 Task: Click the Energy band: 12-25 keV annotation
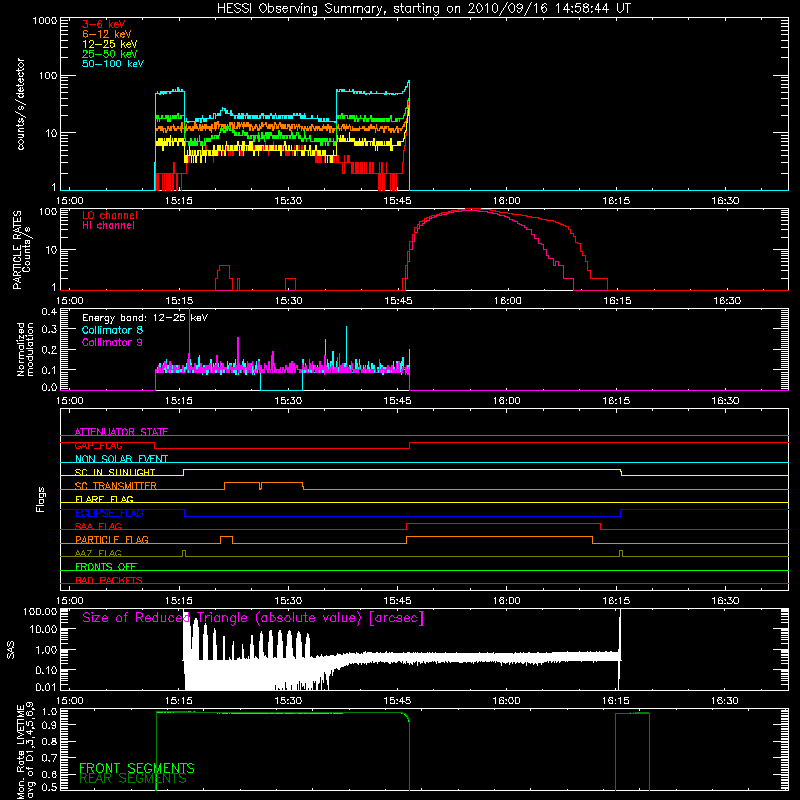(145, 318)
